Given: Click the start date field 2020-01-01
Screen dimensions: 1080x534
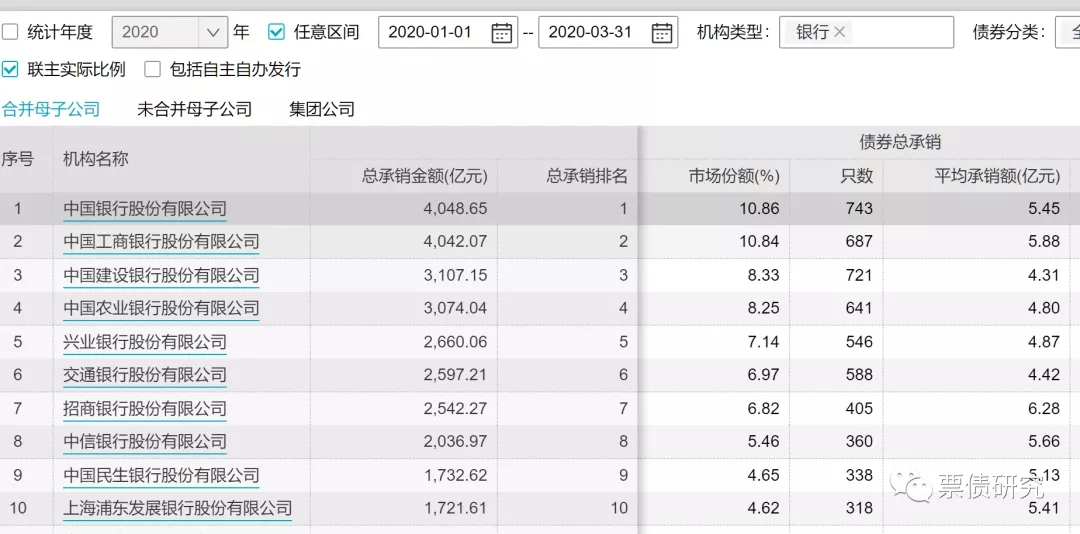Looking at the screenshot, I should point(448,32).
